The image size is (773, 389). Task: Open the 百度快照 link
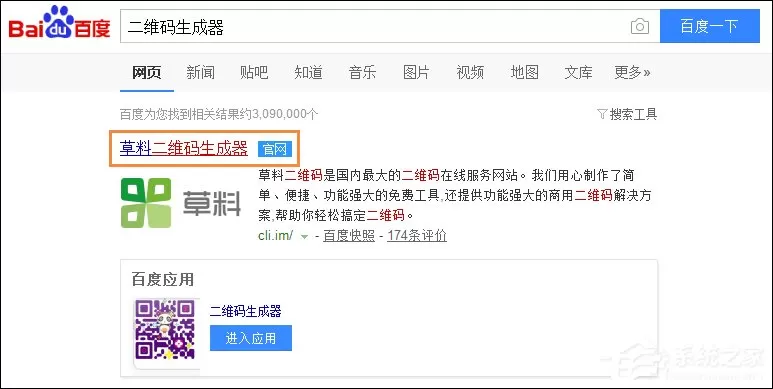coord(349,236)
